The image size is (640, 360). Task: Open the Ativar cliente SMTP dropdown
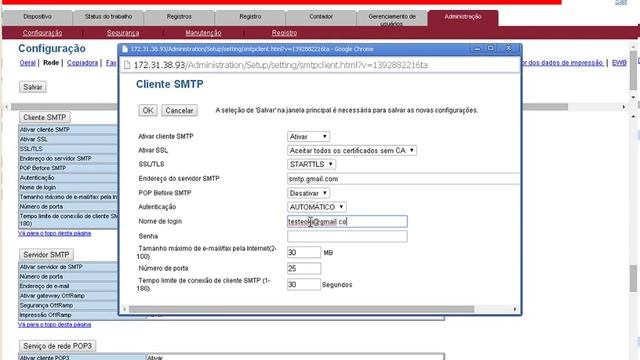308,136
